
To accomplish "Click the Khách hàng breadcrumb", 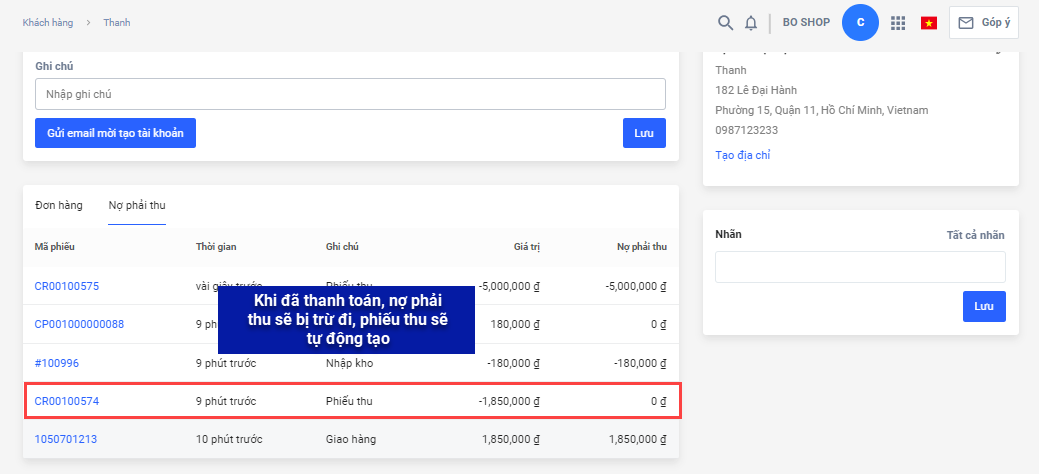I will tap(47, 22).
